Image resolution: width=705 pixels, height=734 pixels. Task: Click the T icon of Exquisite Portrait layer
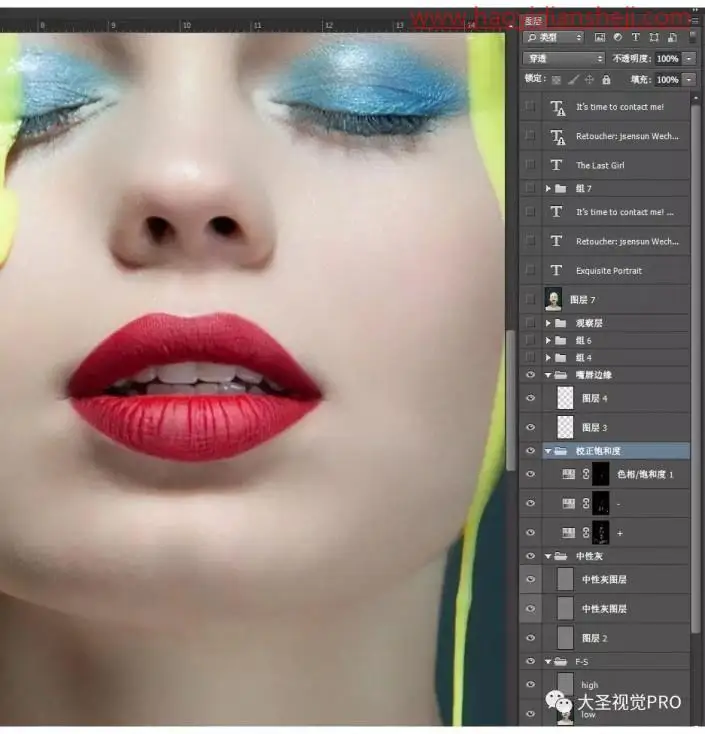556,270
